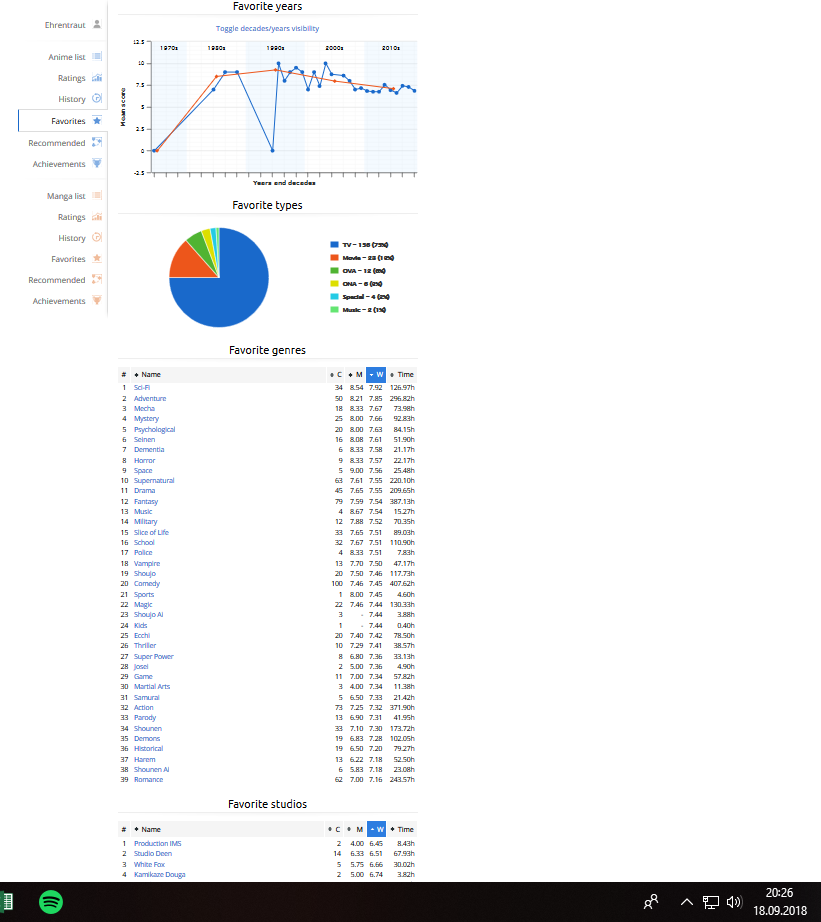Click the volume speaker icon in the tray

coord(734,902)
